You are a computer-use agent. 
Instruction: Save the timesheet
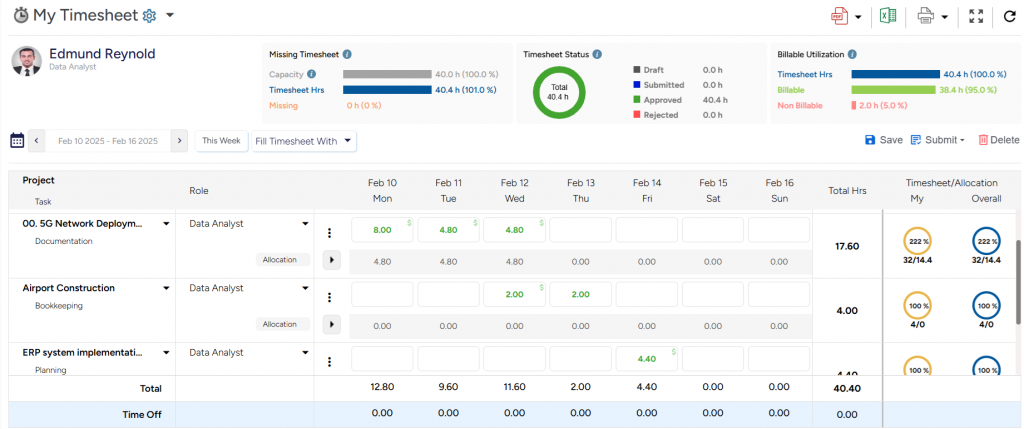click(x=883, y=141)
